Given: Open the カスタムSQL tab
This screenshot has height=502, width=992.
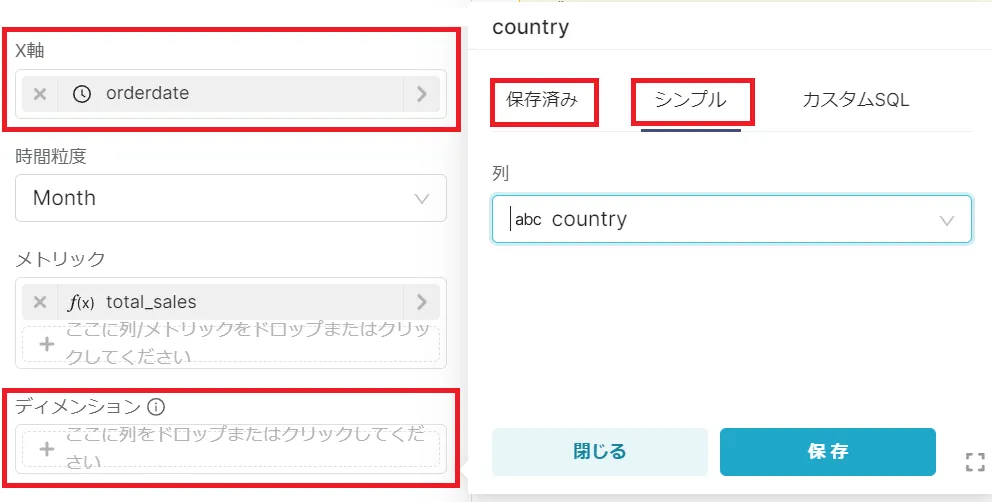Looking at the screenshot, I should [855, 100].
